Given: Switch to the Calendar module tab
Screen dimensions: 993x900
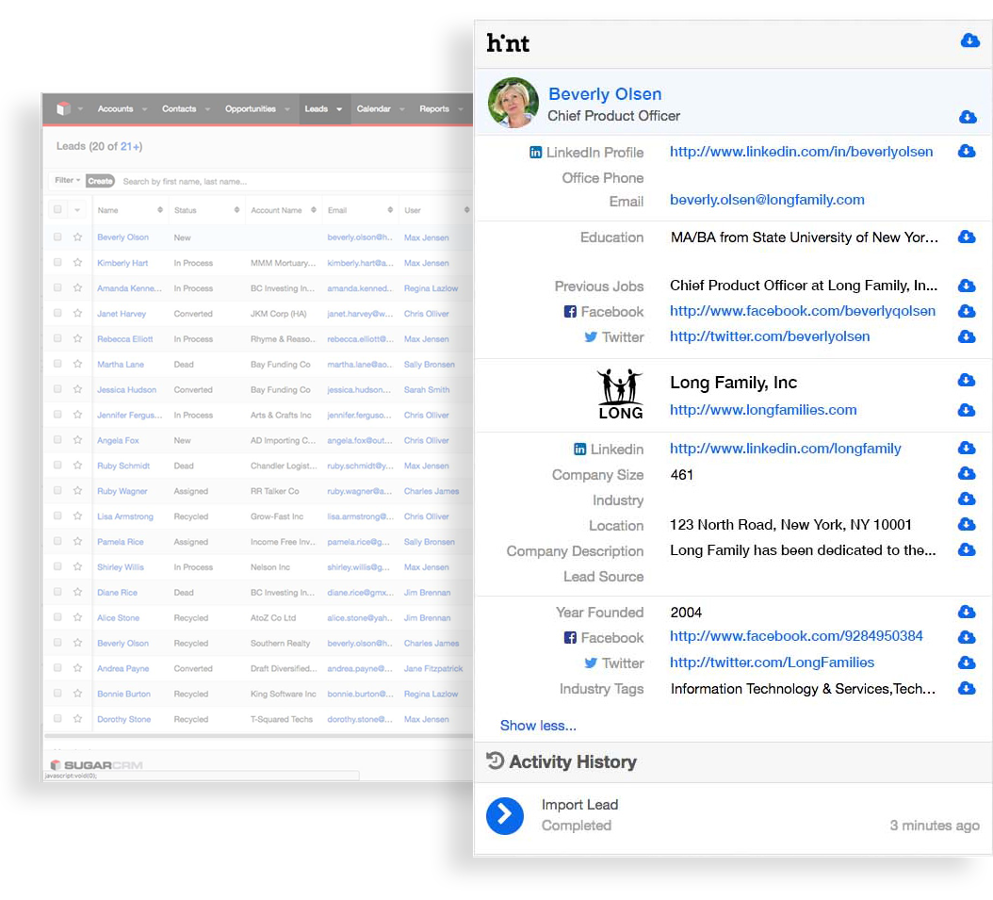Looking at the screenshot, I should click(x=373, y=109).
